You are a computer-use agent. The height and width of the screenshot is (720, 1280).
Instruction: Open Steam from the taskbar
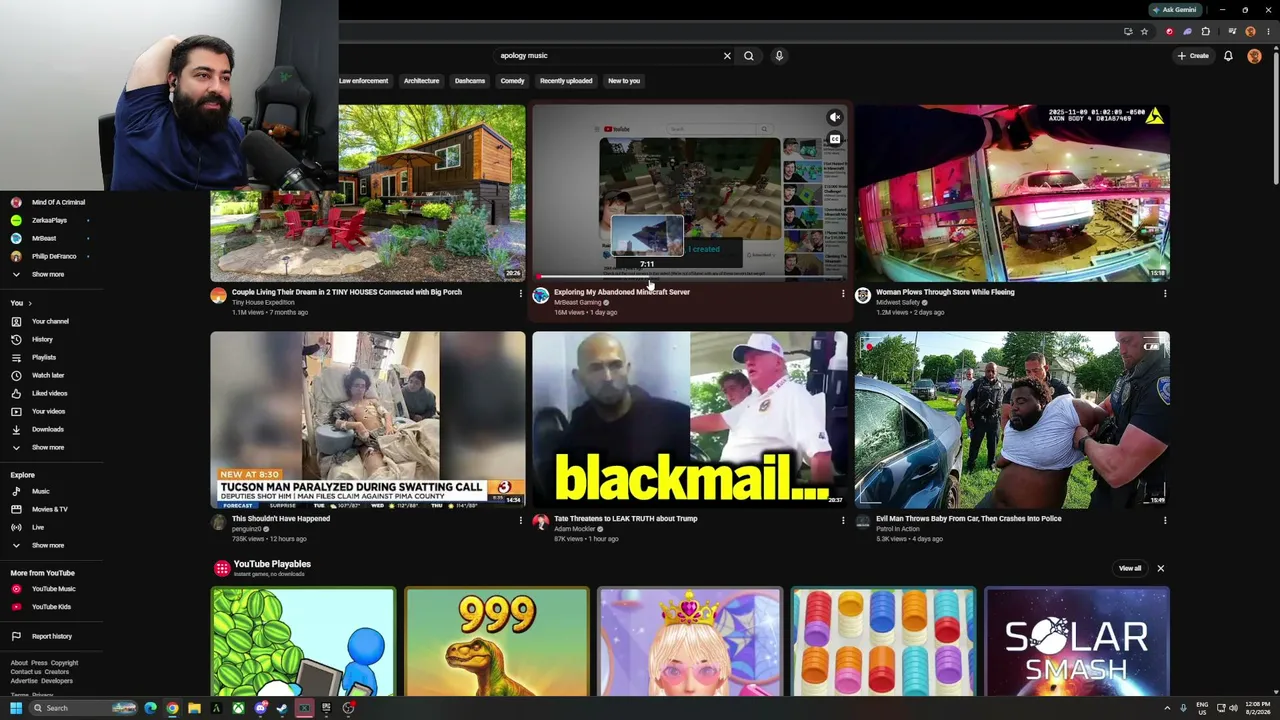pos(282,708)
